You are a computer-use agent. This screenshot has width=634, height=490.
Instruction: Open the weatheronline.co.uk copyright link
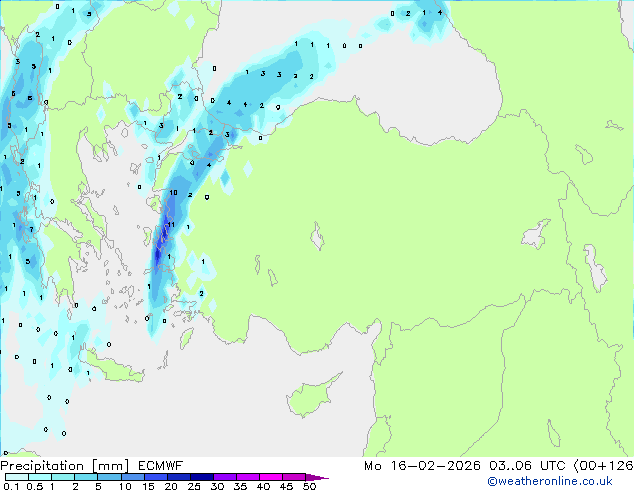pyautogui.click(x=550, y=481)
